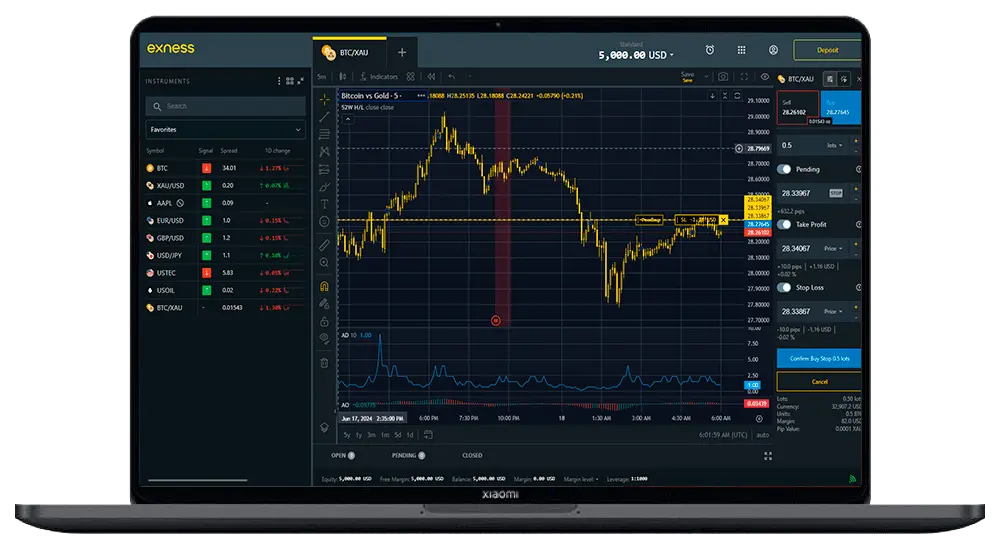Select the magnet mode tool
1000x548 pixels.
(x=324, y=285)
